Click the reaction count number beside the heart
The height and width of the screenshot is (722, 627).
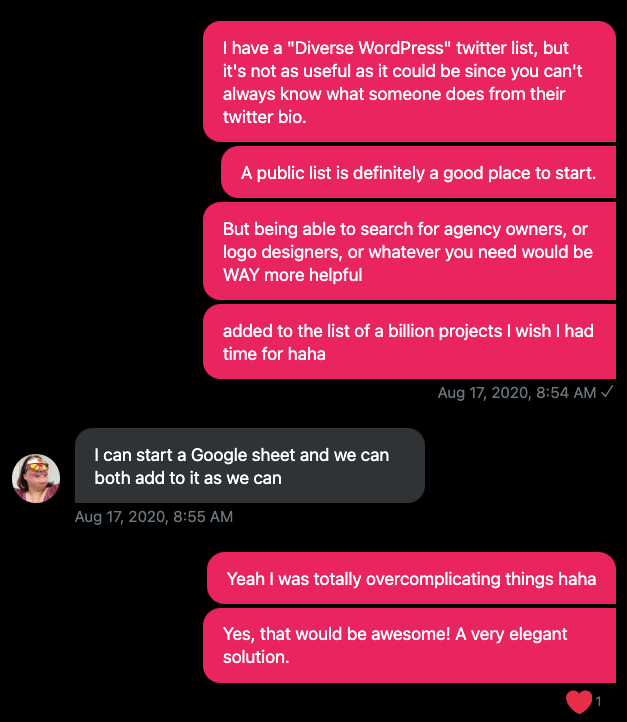point(598,701)
